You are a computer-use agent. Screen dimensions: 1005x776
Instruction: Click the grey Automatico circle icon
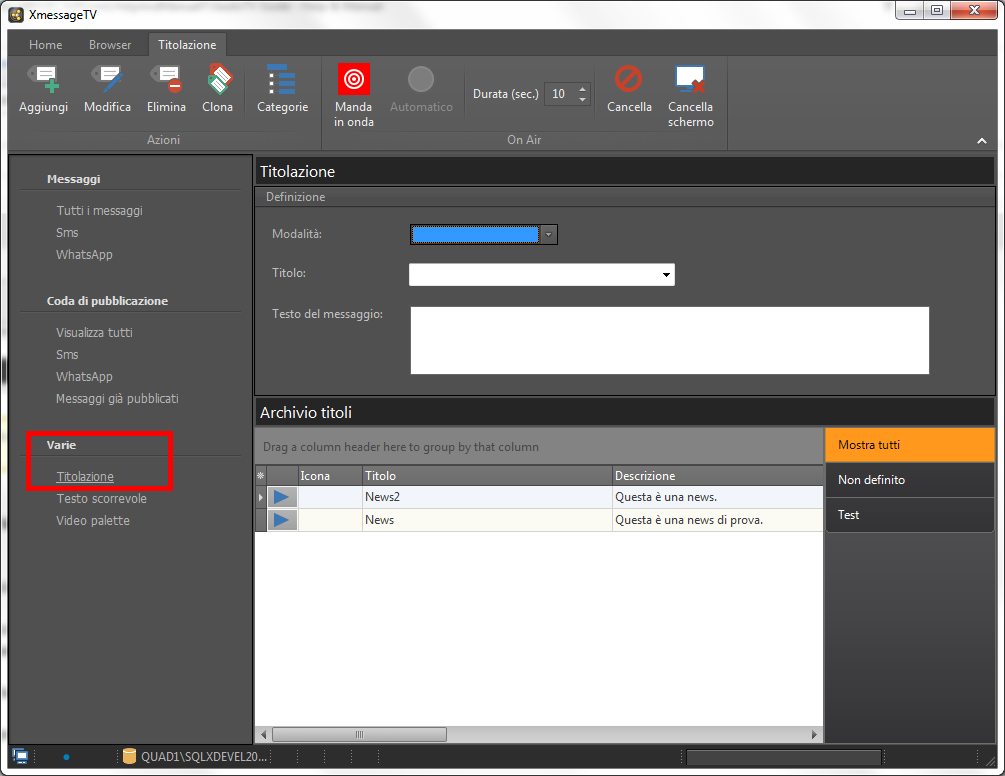tap(421, 79)
